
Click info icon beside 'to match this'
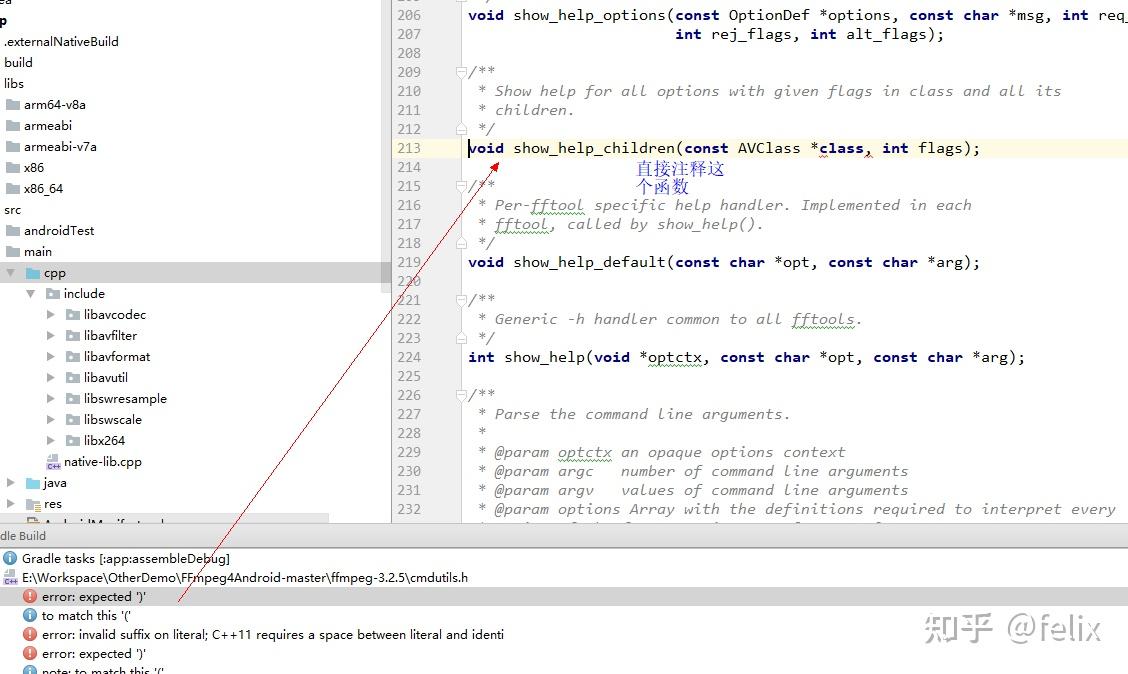(29, 616)
